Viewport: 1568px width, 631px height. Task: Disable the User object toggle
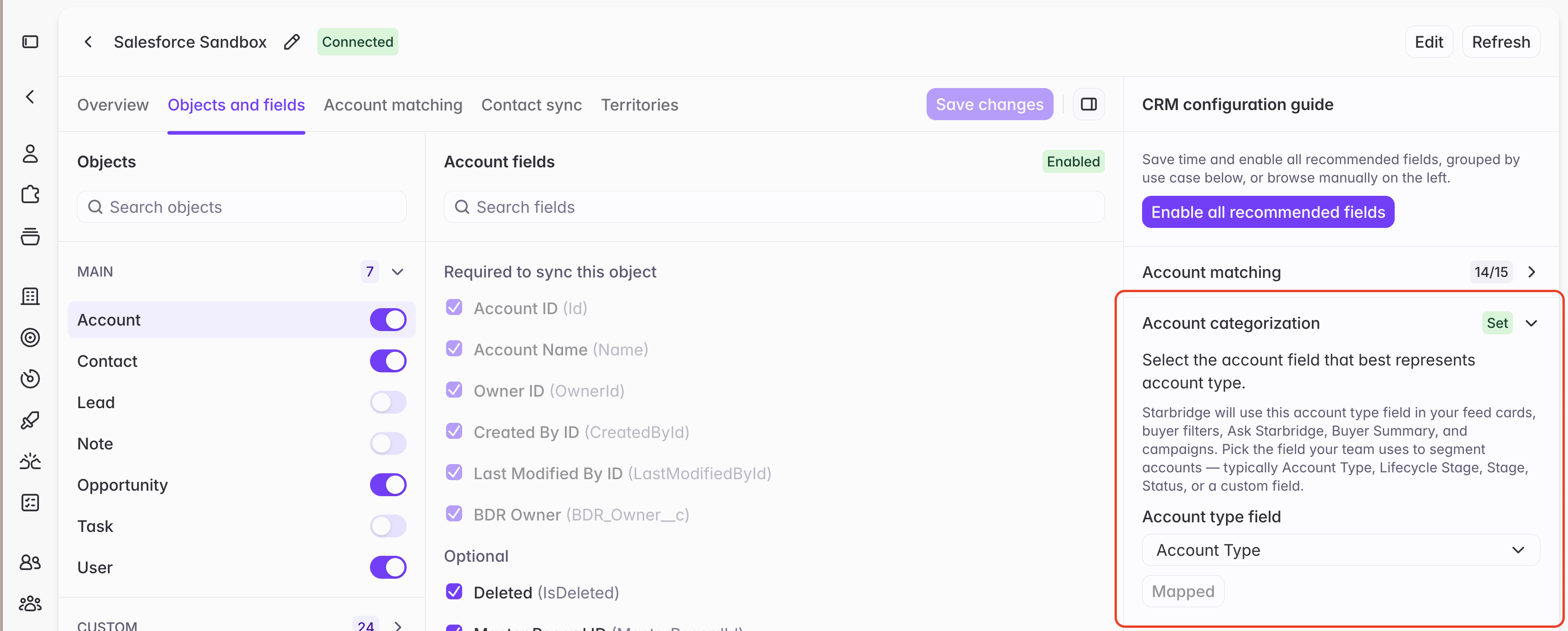(388, 568)
